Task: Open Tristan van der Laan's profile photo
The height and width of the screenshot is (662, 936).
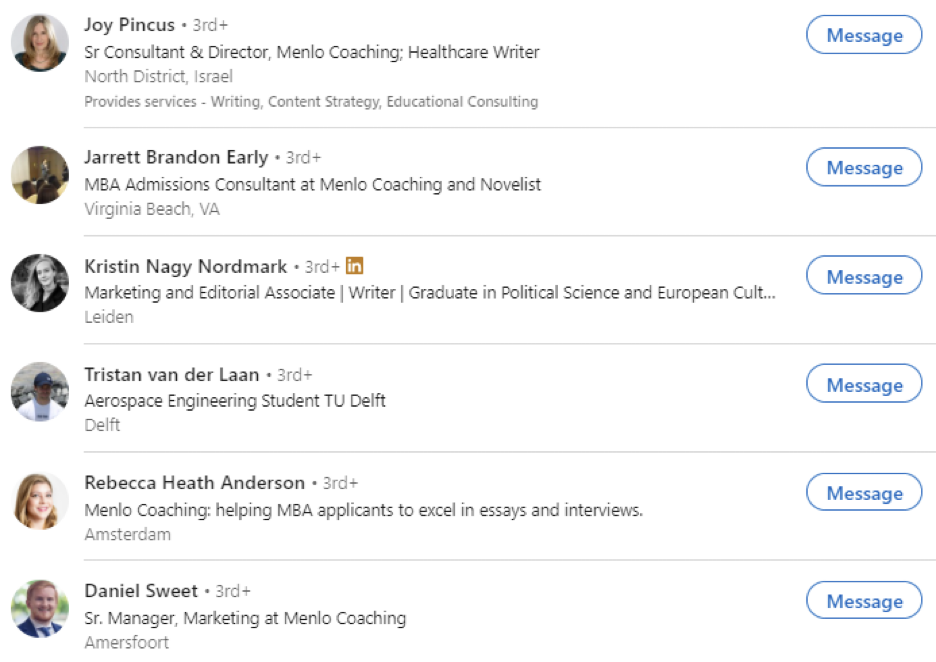Action: tap(40, 392)
